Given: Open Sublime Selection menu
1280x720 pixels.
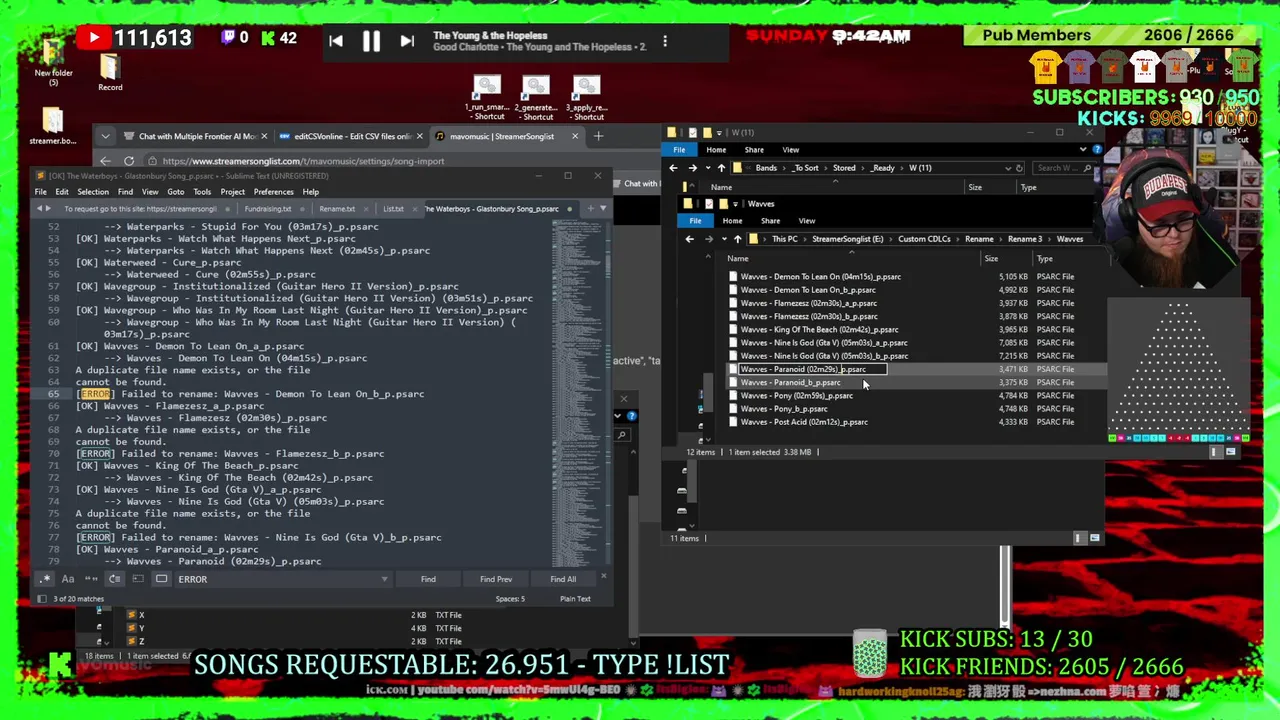Looking at the screenshot, I should point(93,192).
